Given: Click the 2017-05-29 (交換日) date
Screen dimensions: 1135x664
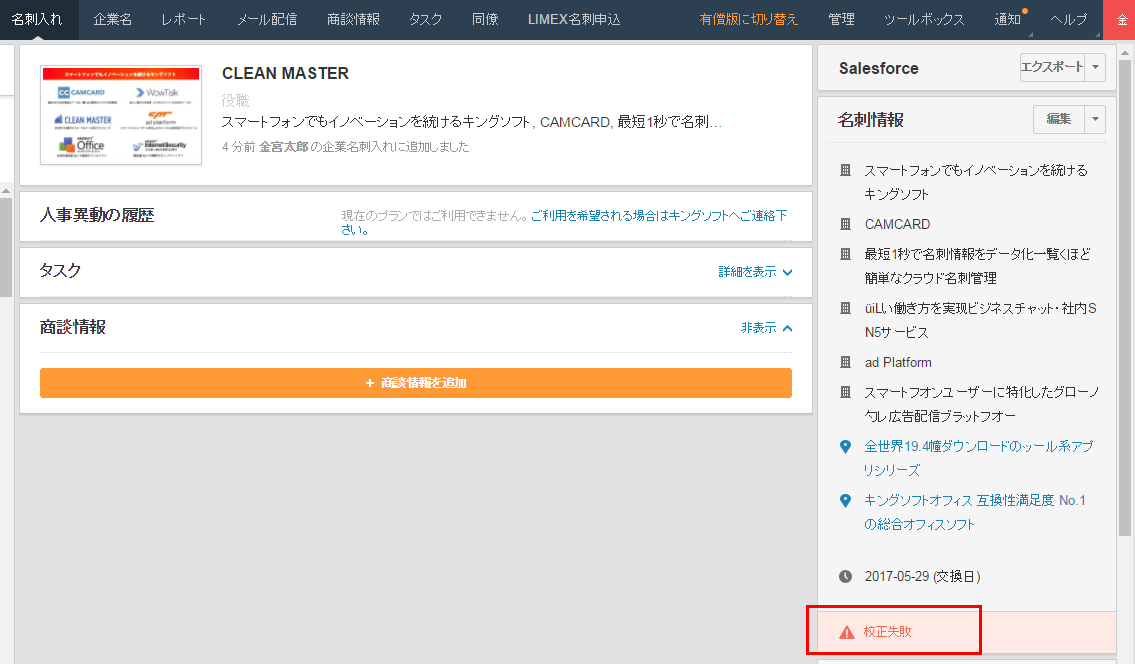Looking at the screenshot, I should tap(923, 576).
